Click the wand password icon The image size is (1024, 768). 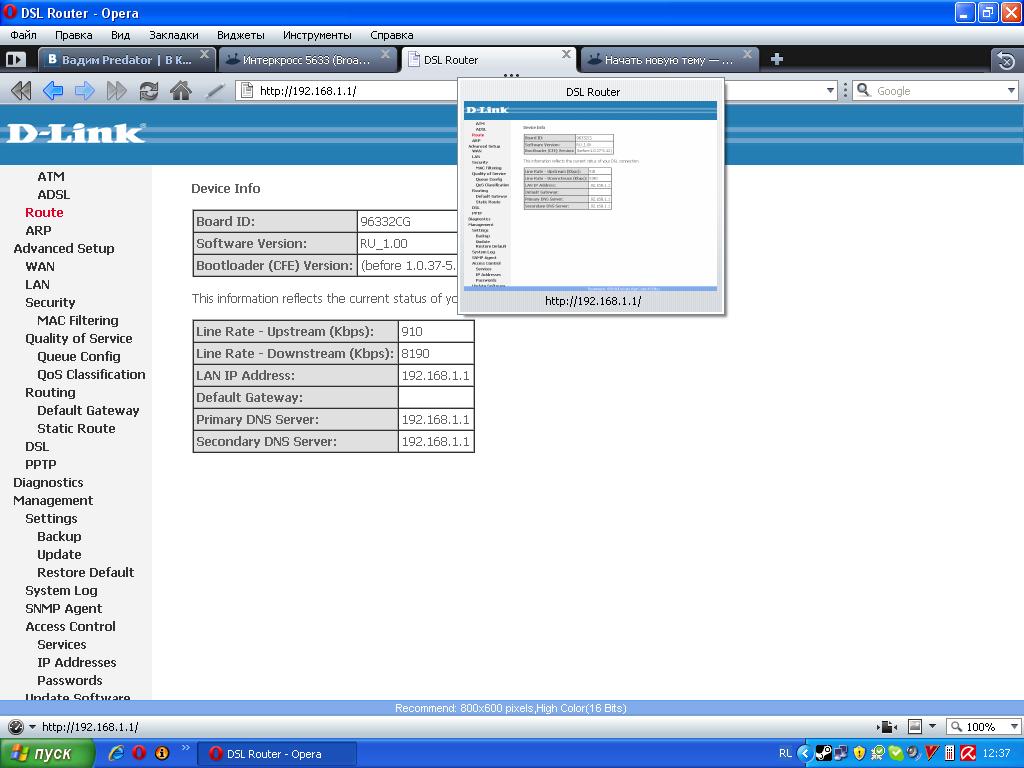point(214,91)
